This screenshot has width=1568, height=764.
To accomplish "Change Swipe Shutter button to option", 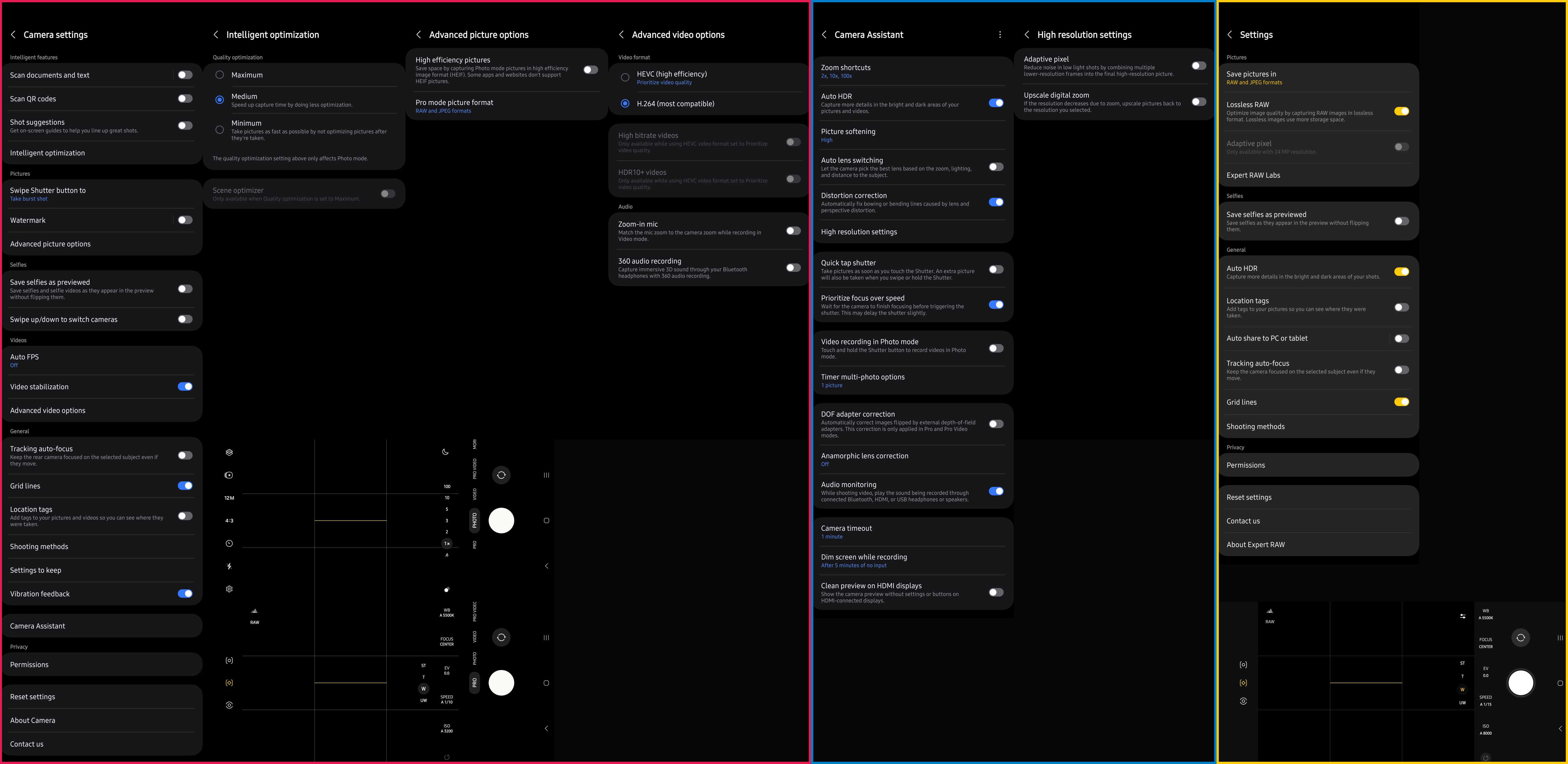I will (102, 194).
